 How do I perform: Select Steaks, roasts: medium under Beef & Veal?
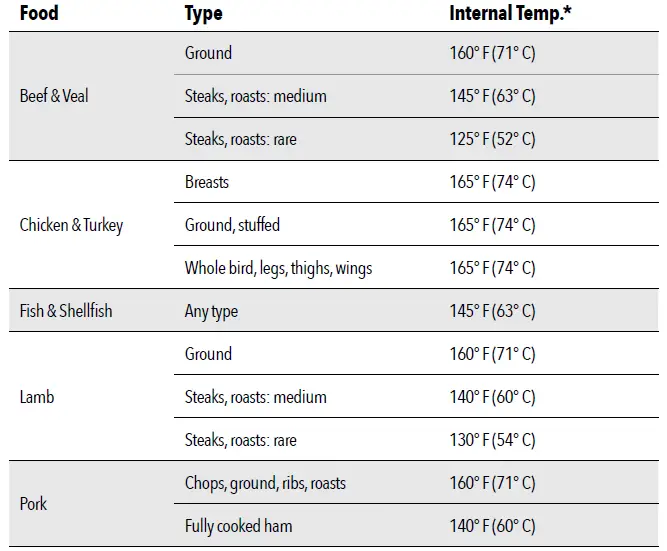[x=255, y=96]
